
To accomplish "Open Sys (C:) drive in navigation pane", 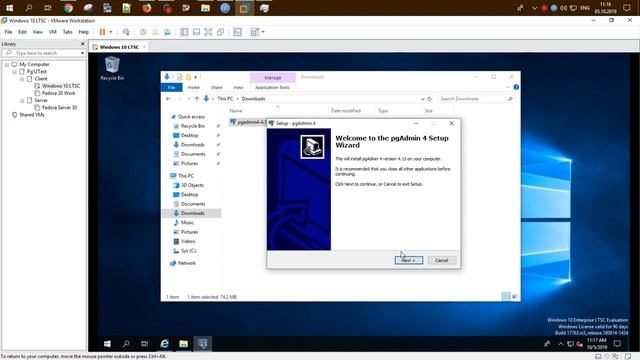I will coord(189,251).
